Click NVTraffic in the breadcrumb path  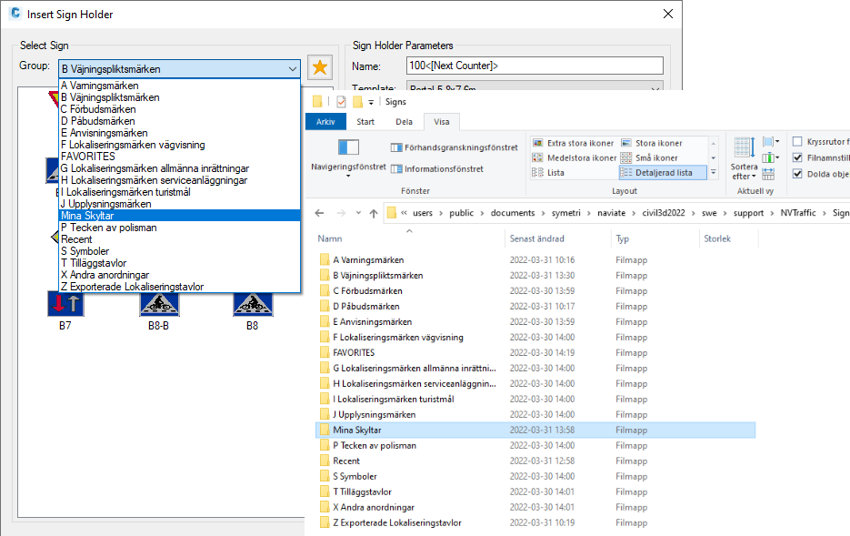(x=797, y=213)
